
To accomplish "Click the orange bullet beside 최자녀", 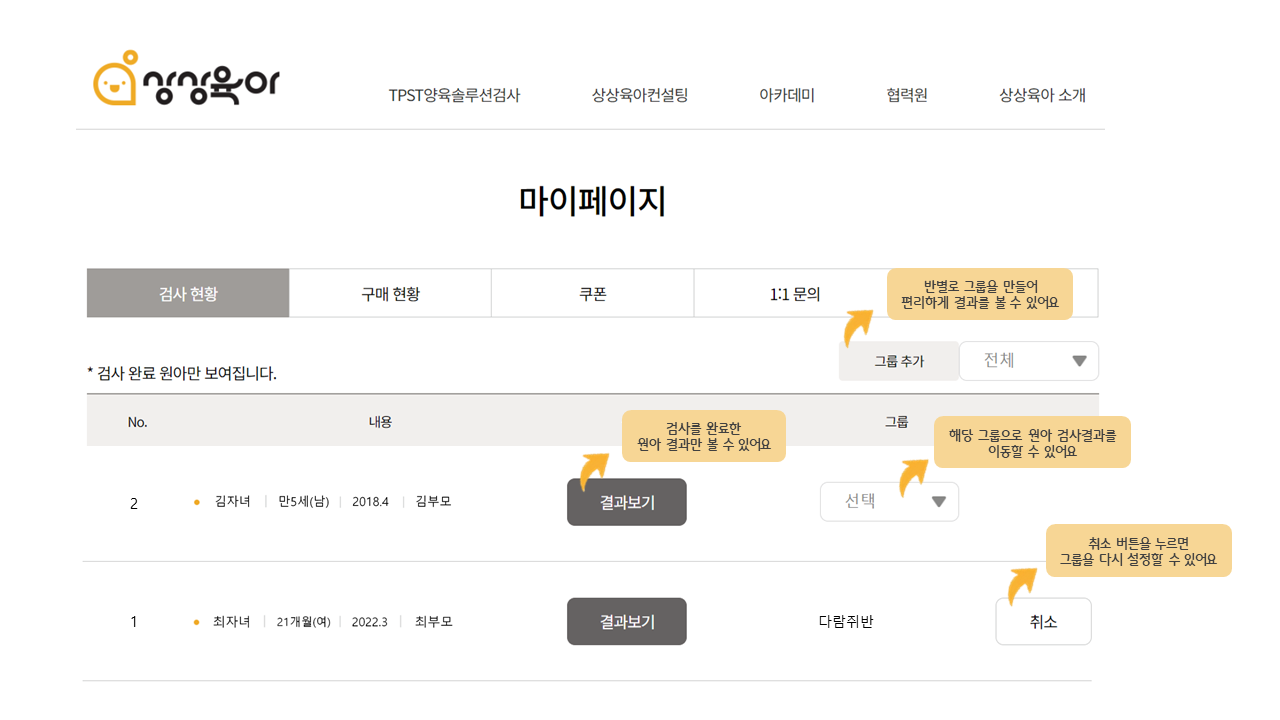I will pos(197,622).
